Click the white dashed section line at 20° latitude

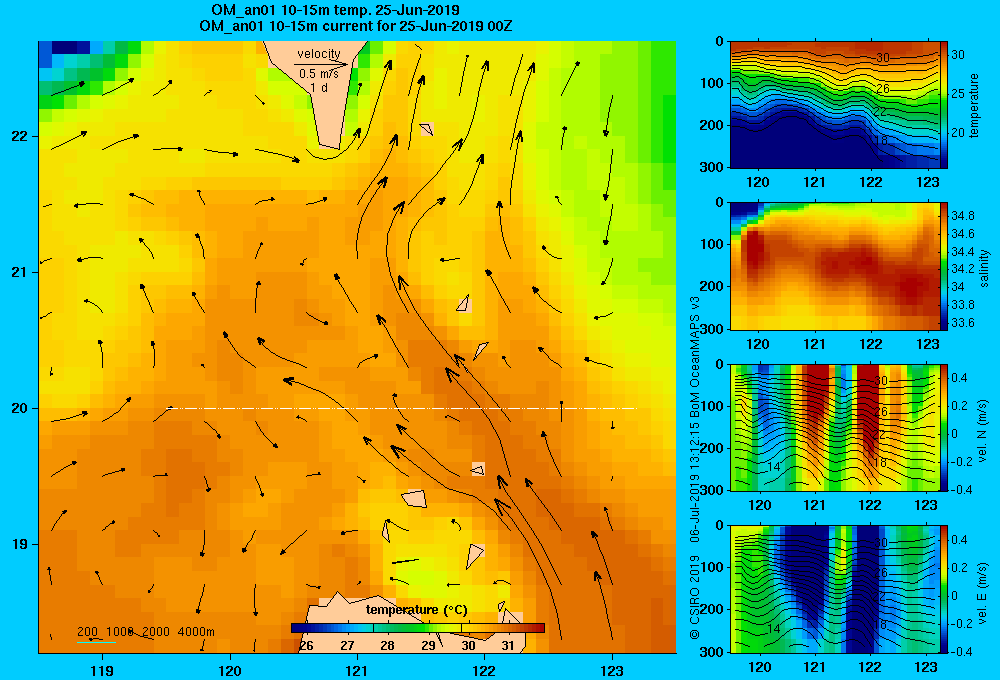pos(402,408)
